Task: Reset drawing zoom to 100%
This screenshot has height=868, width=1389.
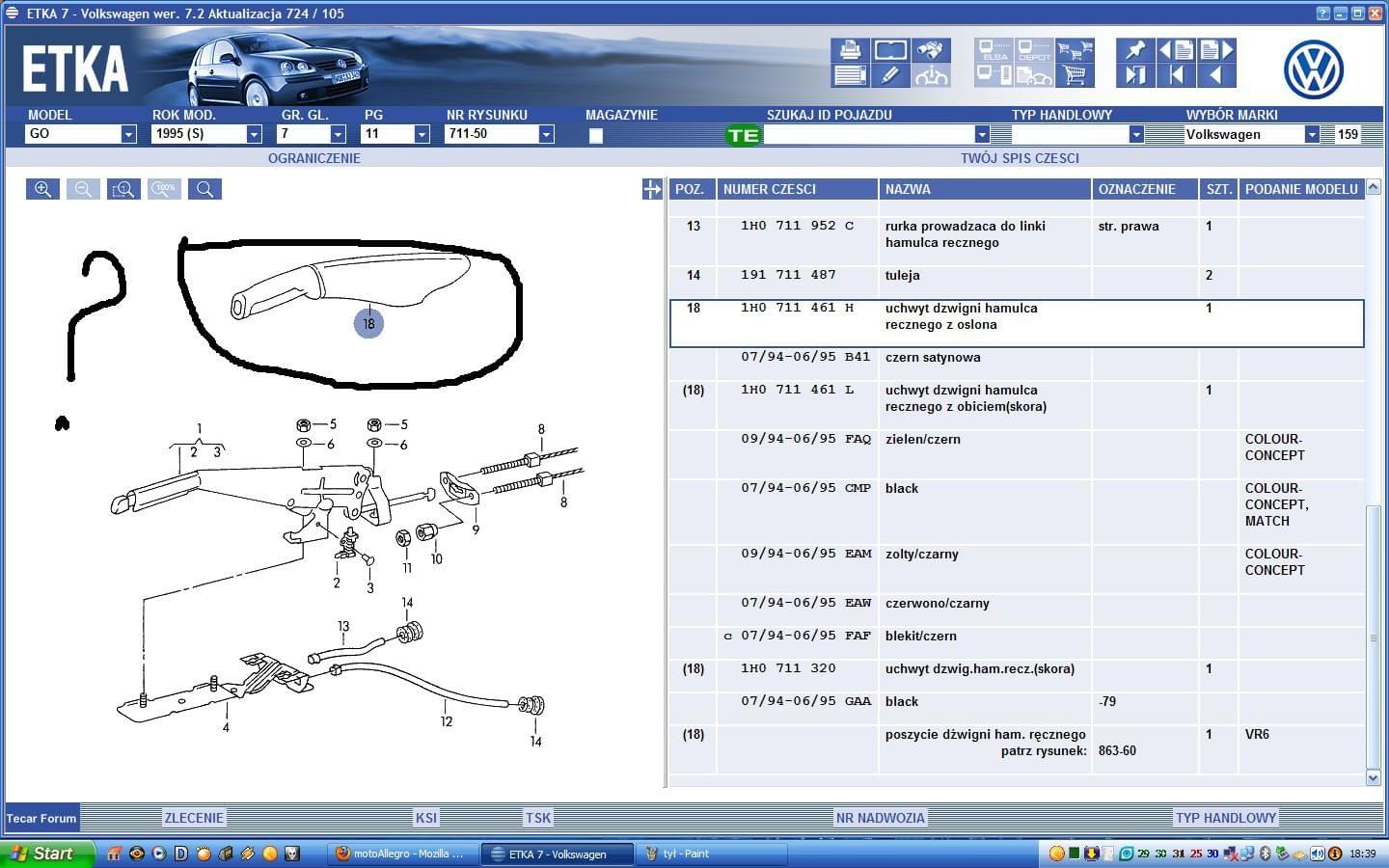Action: (164, 189)
